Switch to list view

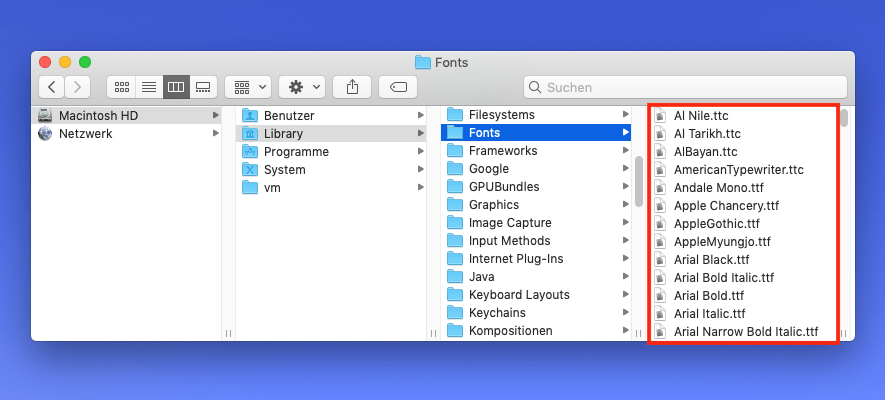pos(149,87)
